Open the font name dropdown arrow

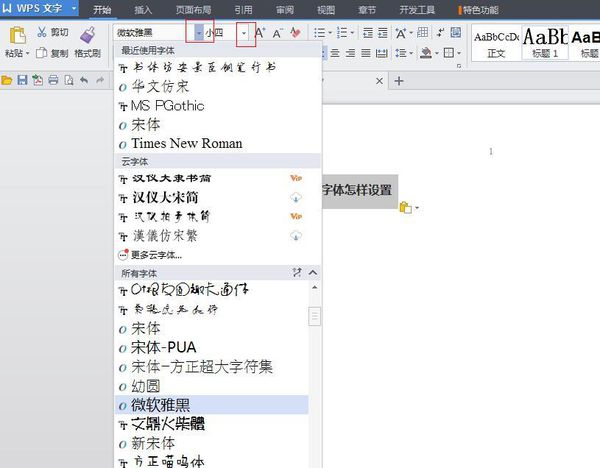point(199,33)
